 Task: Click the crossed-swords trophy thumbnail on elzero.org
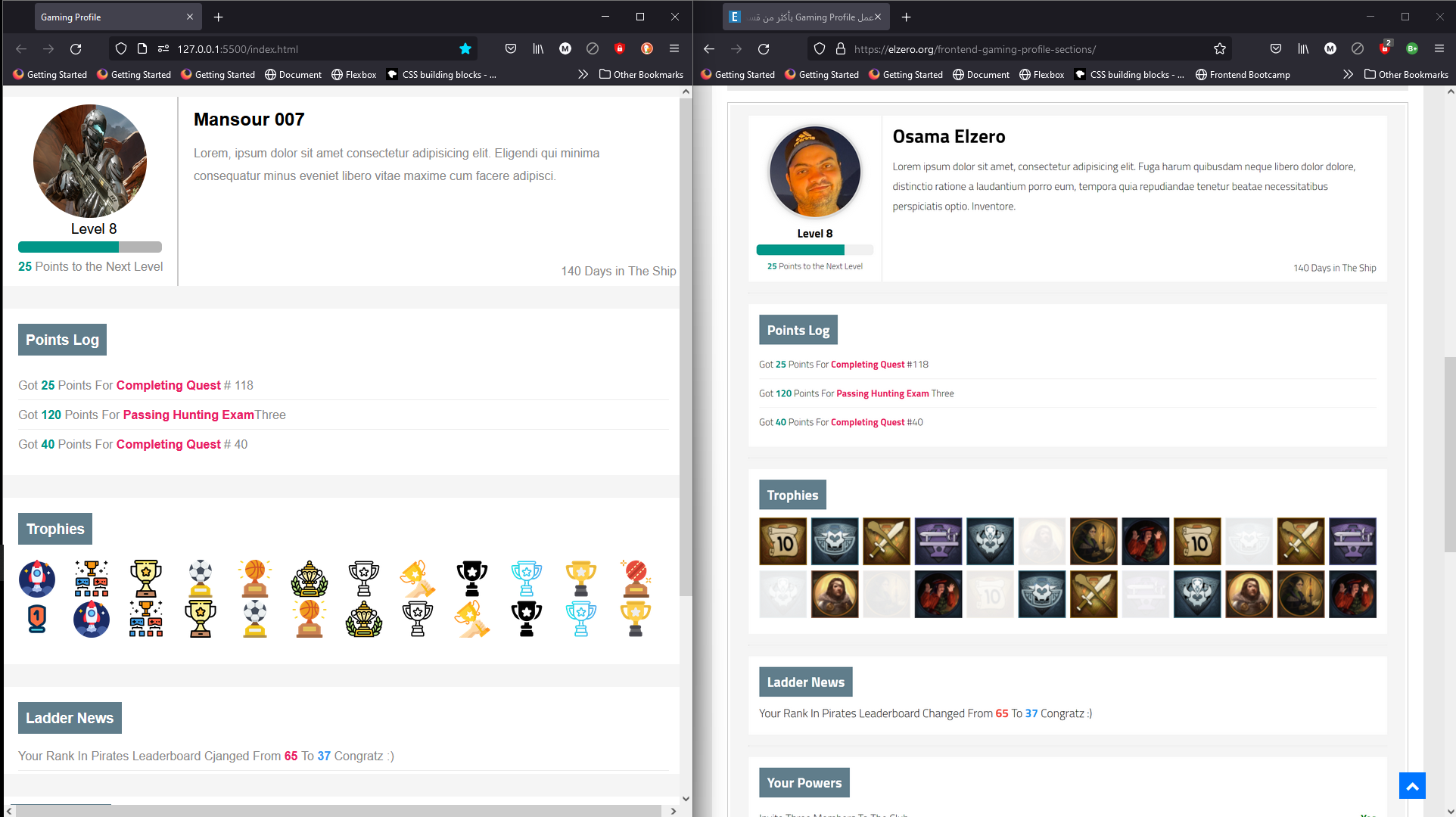point(886,542)
